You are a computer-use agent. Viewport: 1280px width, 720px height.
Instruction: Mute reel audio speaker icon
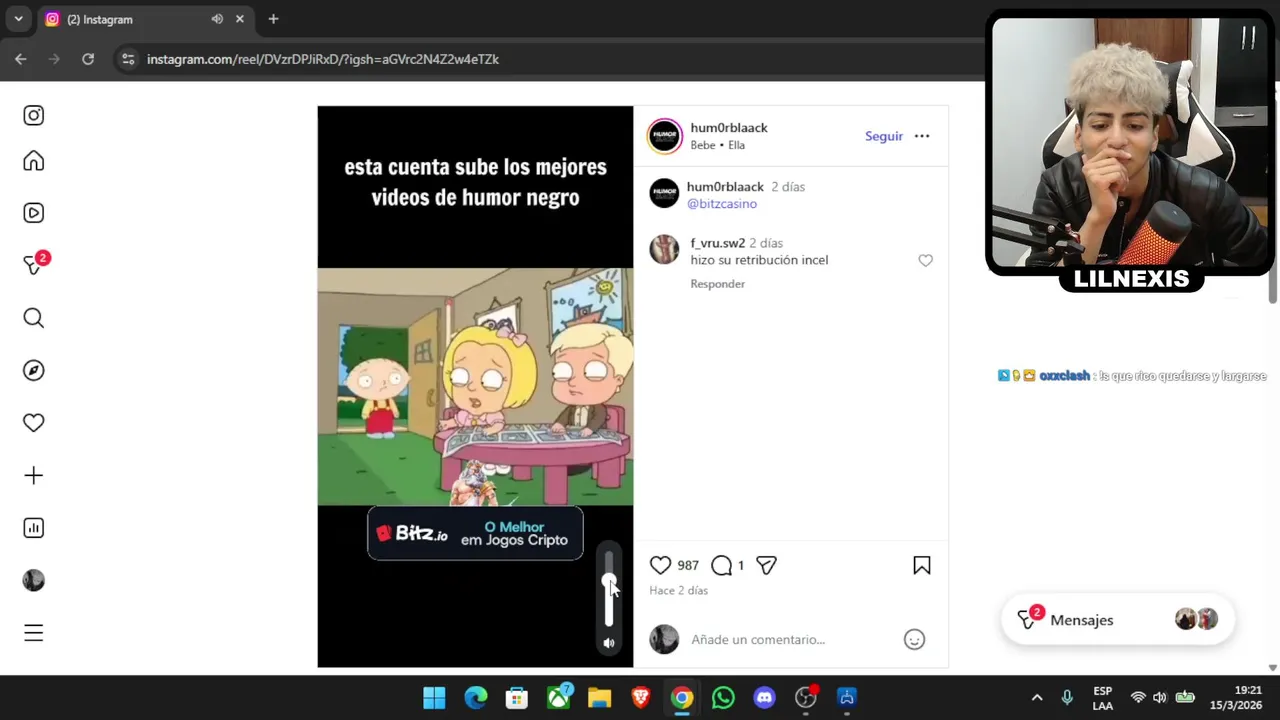pos(609,643)
